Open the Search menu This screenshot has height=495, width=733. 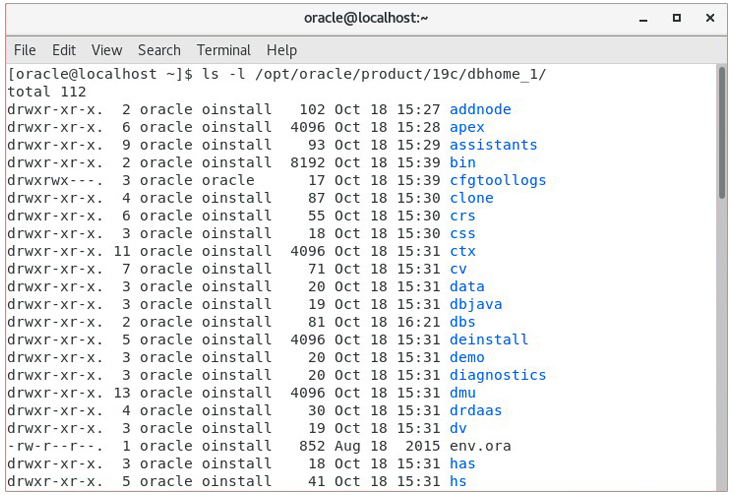point(159,50)
